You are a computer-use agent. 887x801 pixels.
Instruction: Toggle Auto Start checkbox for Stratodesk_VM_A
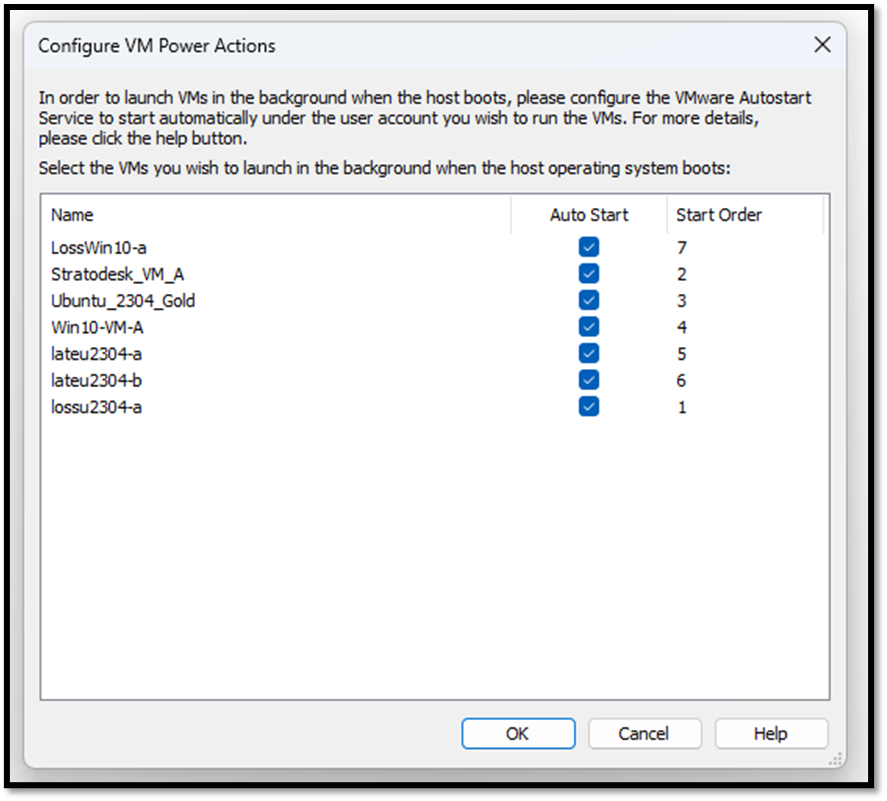pyautogui.click(x=589, y=274)
